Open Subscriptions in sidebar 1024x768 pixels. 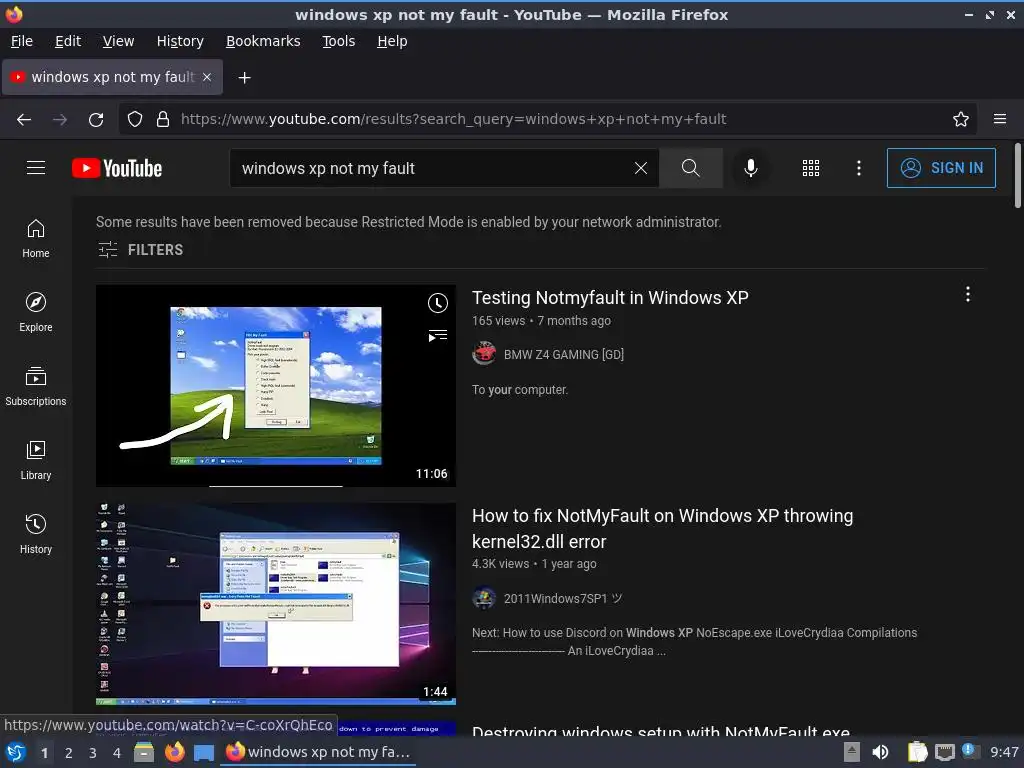[36, 387]
